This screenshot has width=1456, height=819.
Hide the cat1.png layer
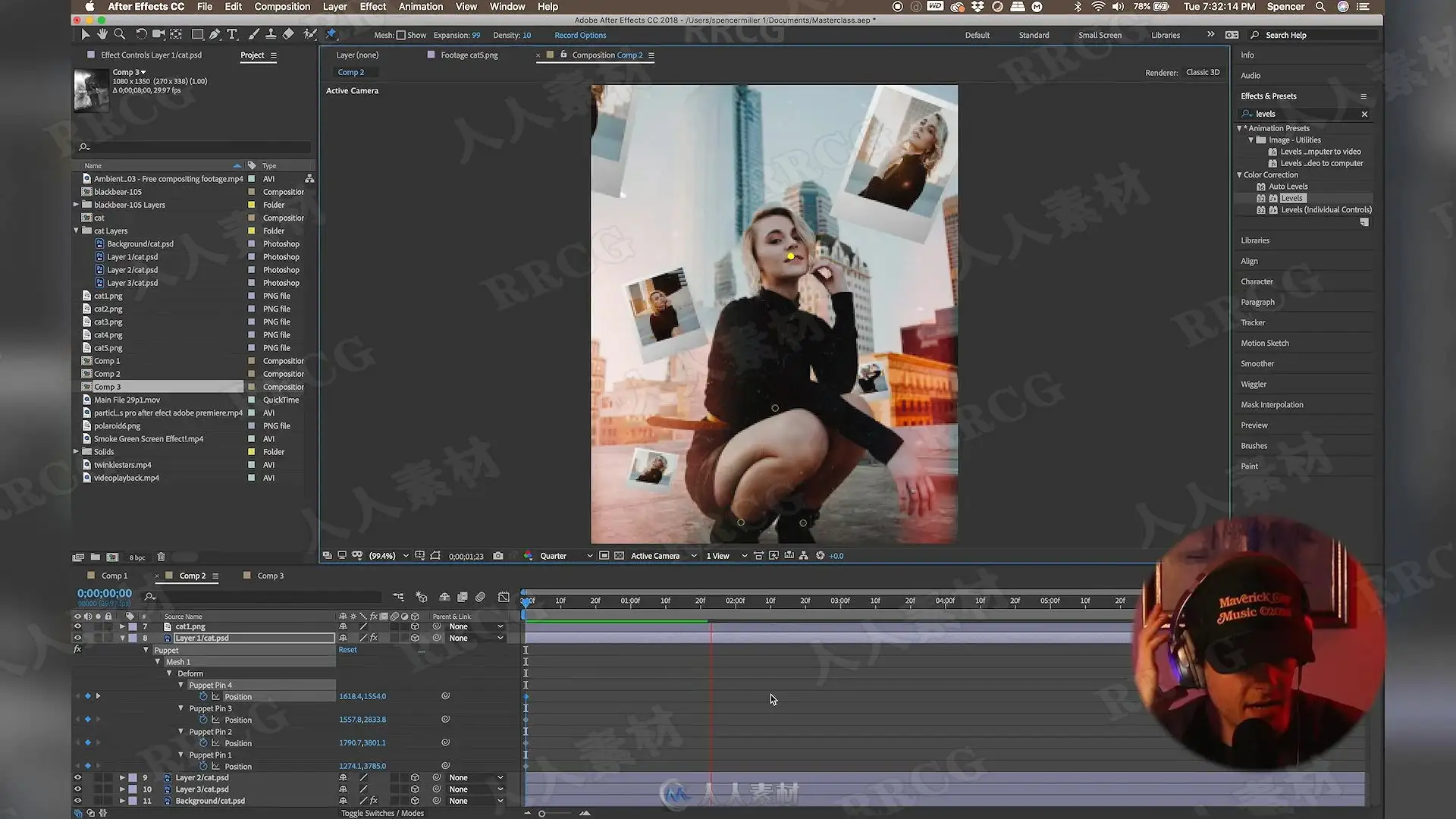tap(77, 626)
